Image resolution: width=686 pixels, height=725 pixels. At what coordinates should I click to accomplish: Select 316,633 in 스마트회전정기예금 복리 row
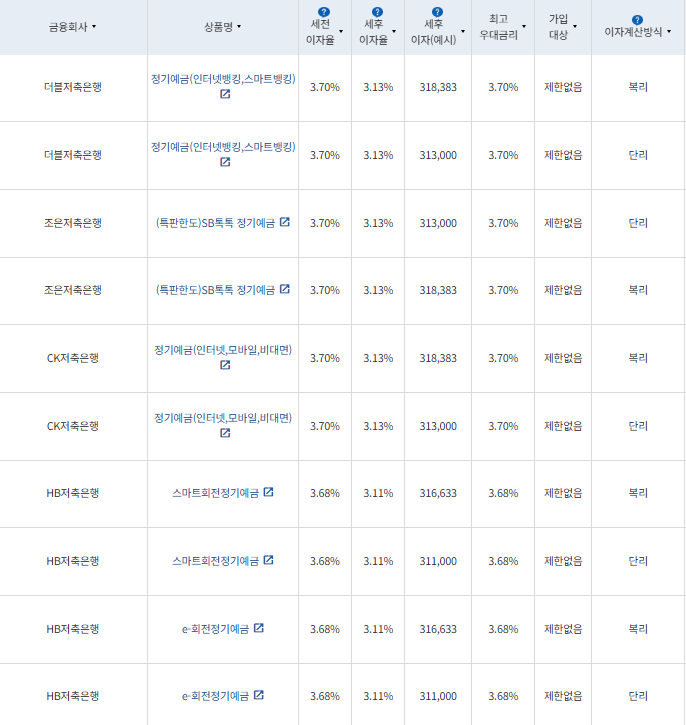click(438, 493)
